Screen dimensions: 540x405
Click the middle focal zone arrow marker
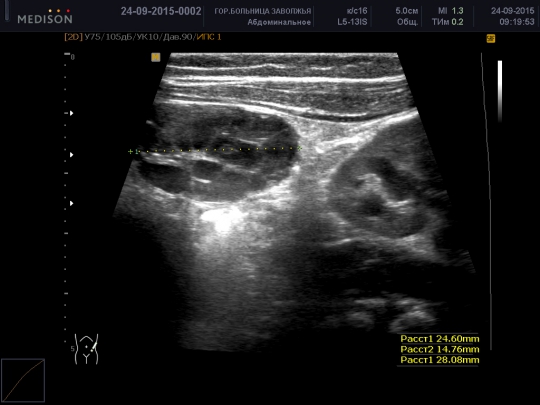pos(72,155)
